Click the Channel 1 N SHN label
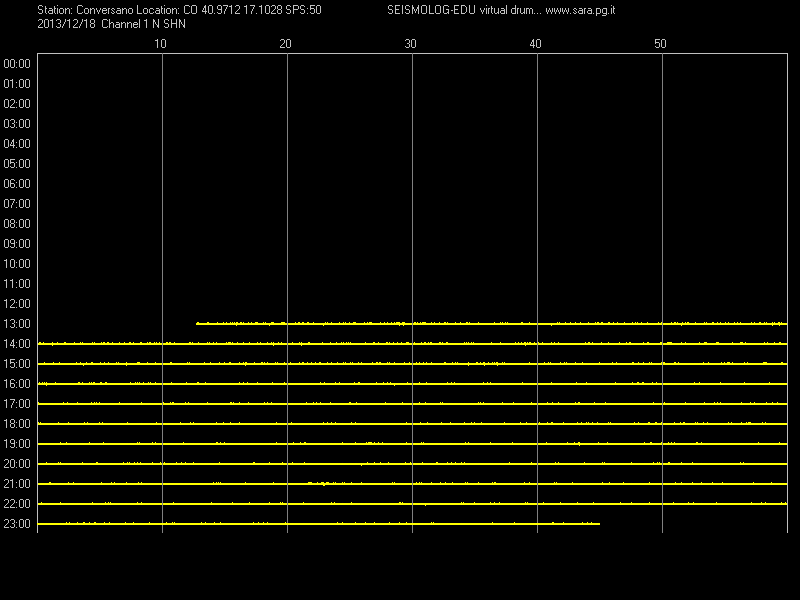Viewport: 800px width, 600px height. [x=143, y=24]
